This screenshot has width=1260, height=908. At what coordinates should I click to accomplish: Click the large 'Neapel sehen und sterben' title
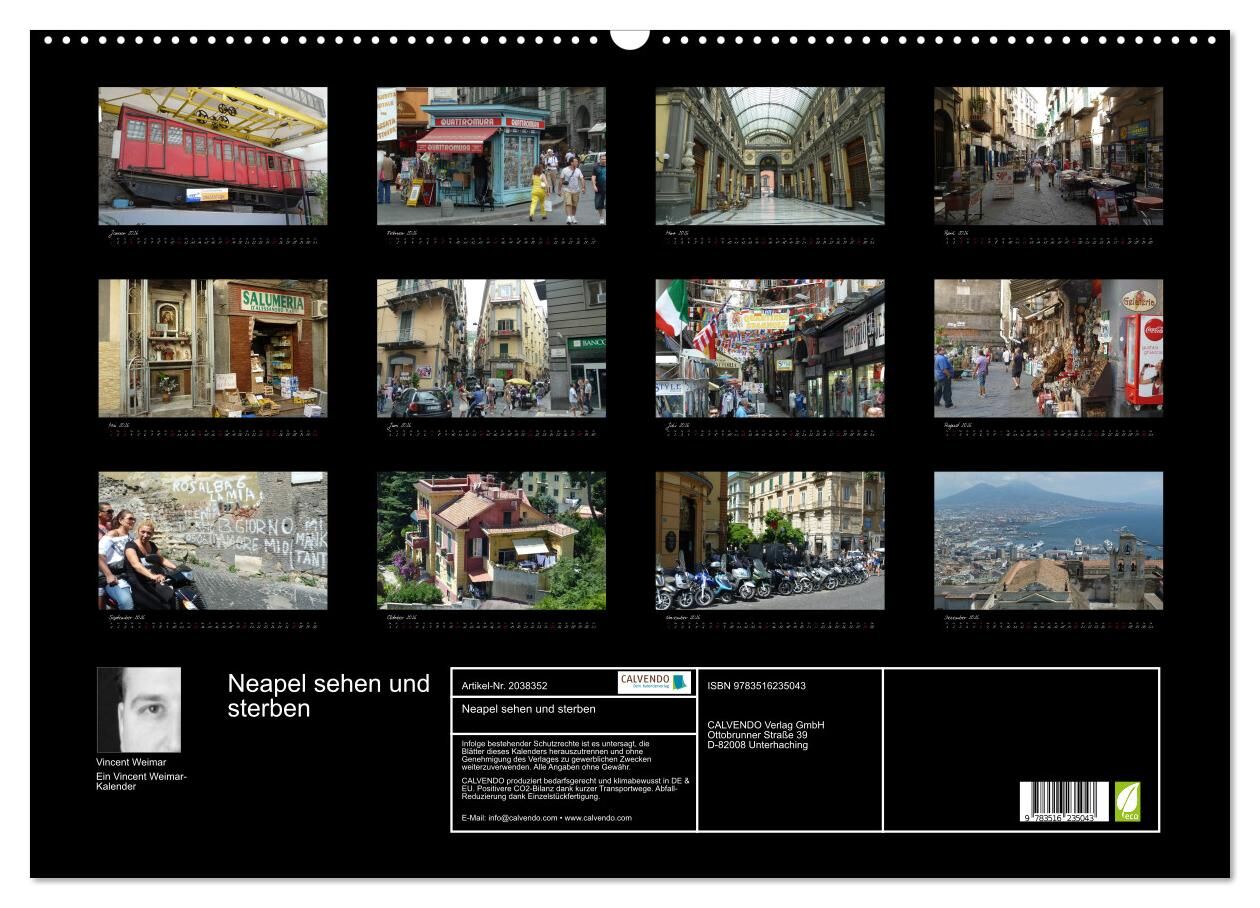(328, 696)
